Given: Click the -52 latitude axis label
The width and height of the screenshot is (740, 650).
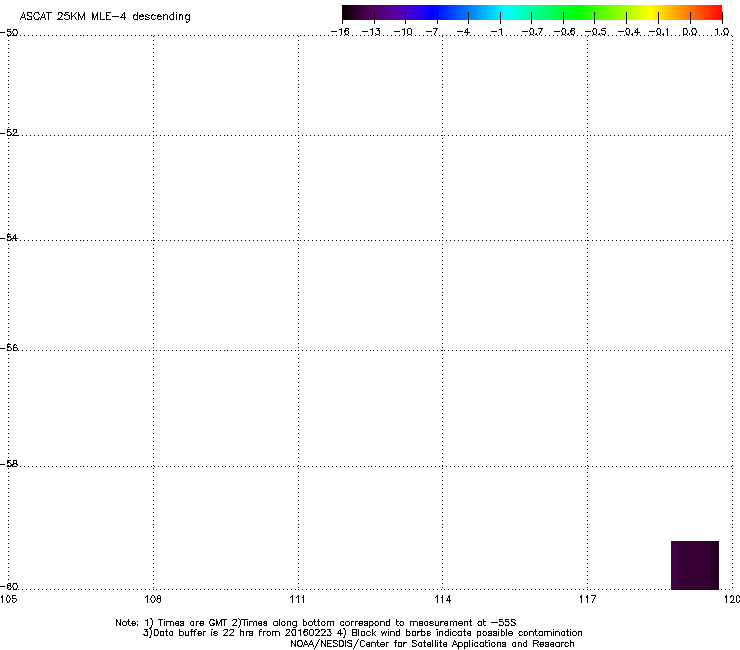Looking at the screenshot, I should pyautogui.click(x=9, y=133).
